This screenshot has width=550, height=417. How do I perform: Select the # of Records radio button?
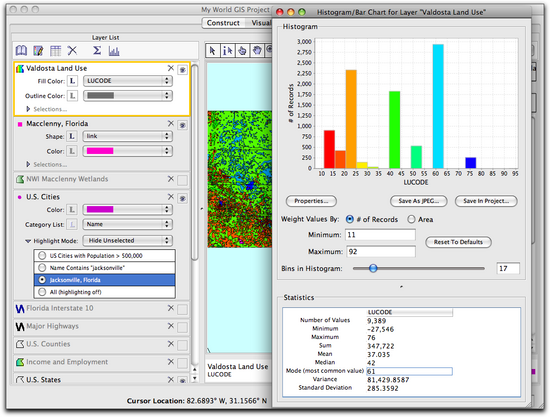point(350,219)
